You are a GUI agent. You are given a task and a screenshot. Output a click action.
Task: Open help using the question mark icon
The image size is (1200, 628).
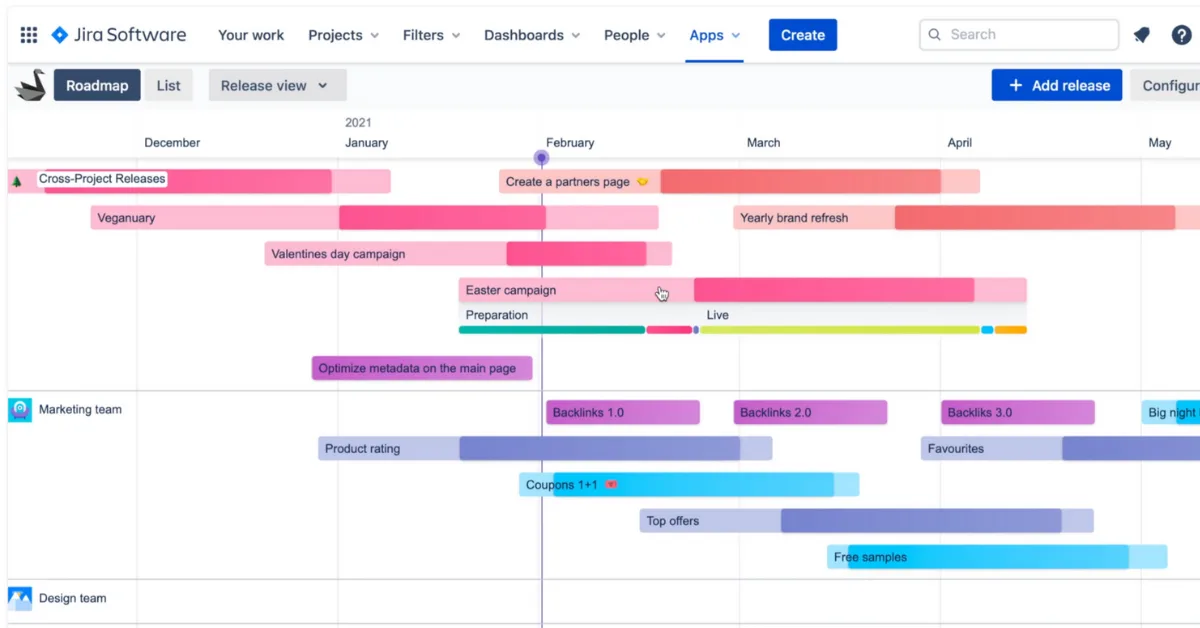(x=1182, y=34)
